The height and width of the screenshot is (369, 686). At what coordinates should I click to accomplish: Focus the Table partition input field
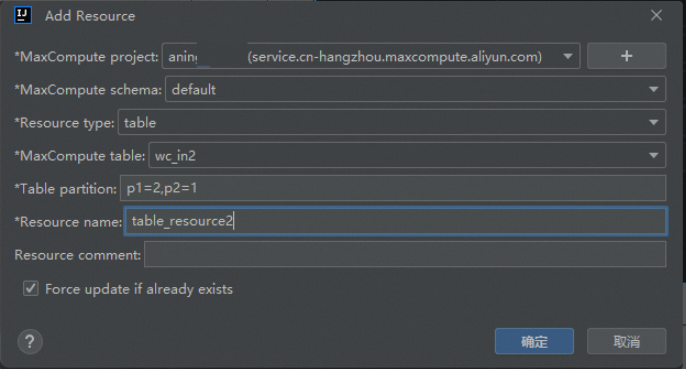pyautogui.click(x=393, y=188)
